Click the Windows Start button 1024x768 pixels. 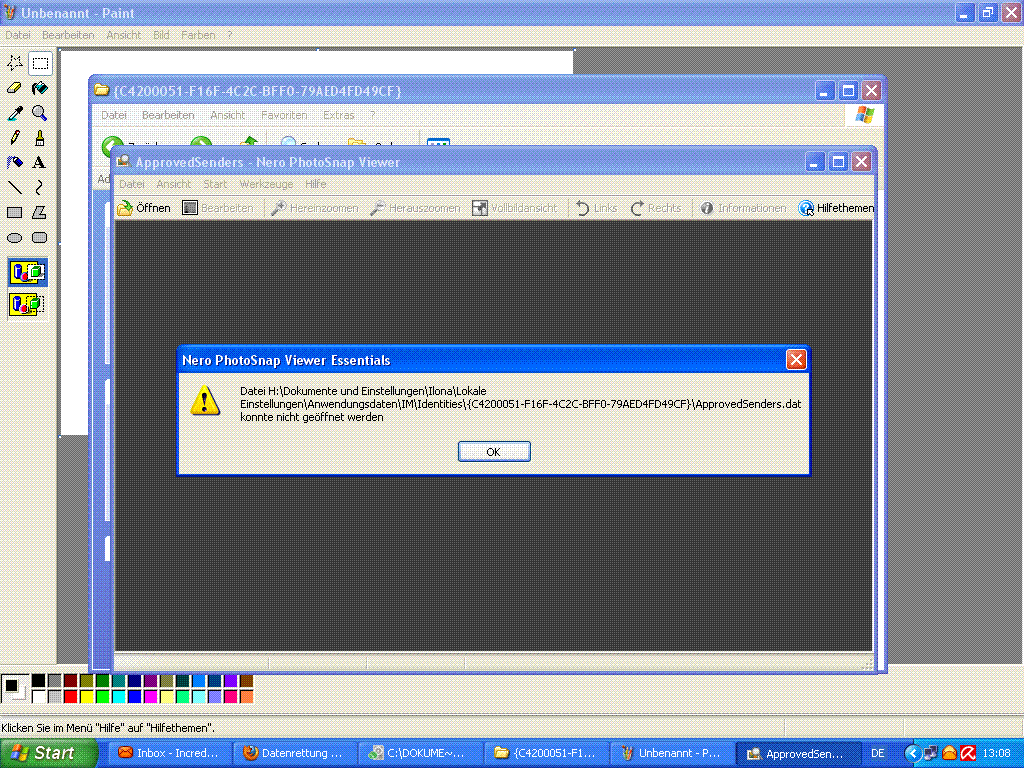click(x=47, y=753)
